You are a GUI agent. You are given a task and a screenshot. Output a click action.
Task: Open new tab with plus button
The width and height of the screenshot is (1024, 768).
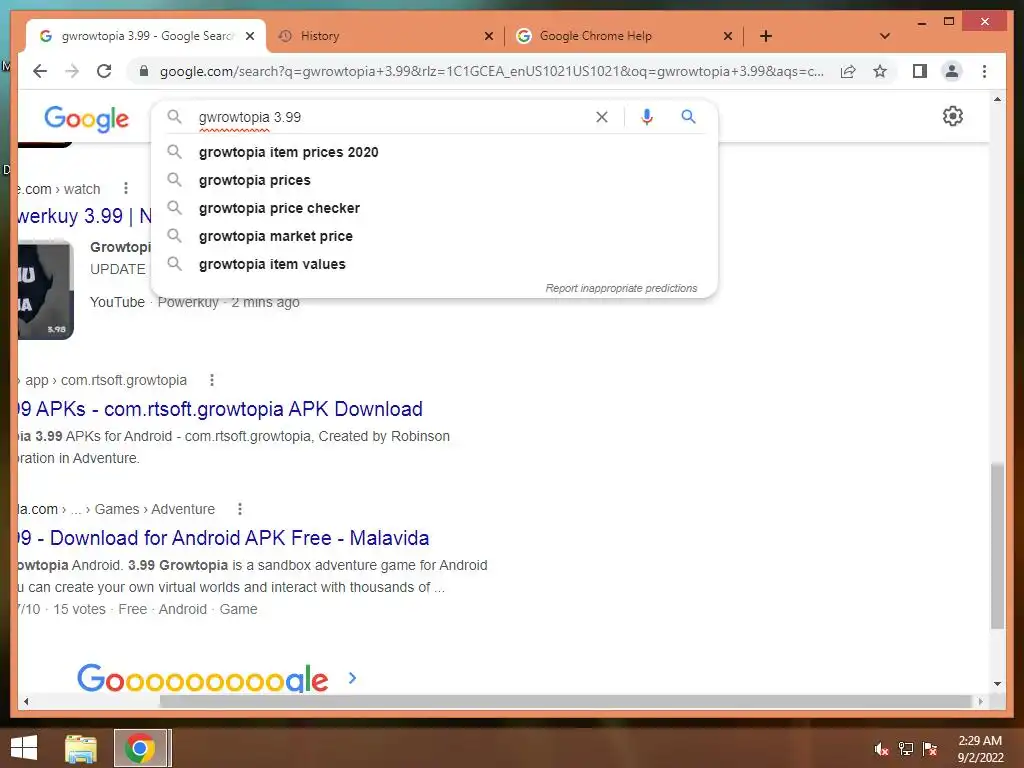pyautogui.click(x=765, y=36)
